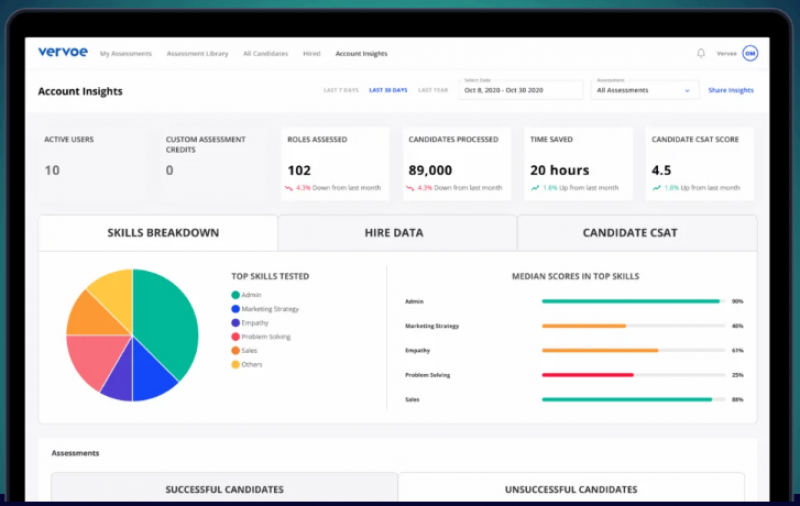The image size is (800, 506).
Task: Click the Share Insights link
Action: pyautogui.click(x=731, y=90)
